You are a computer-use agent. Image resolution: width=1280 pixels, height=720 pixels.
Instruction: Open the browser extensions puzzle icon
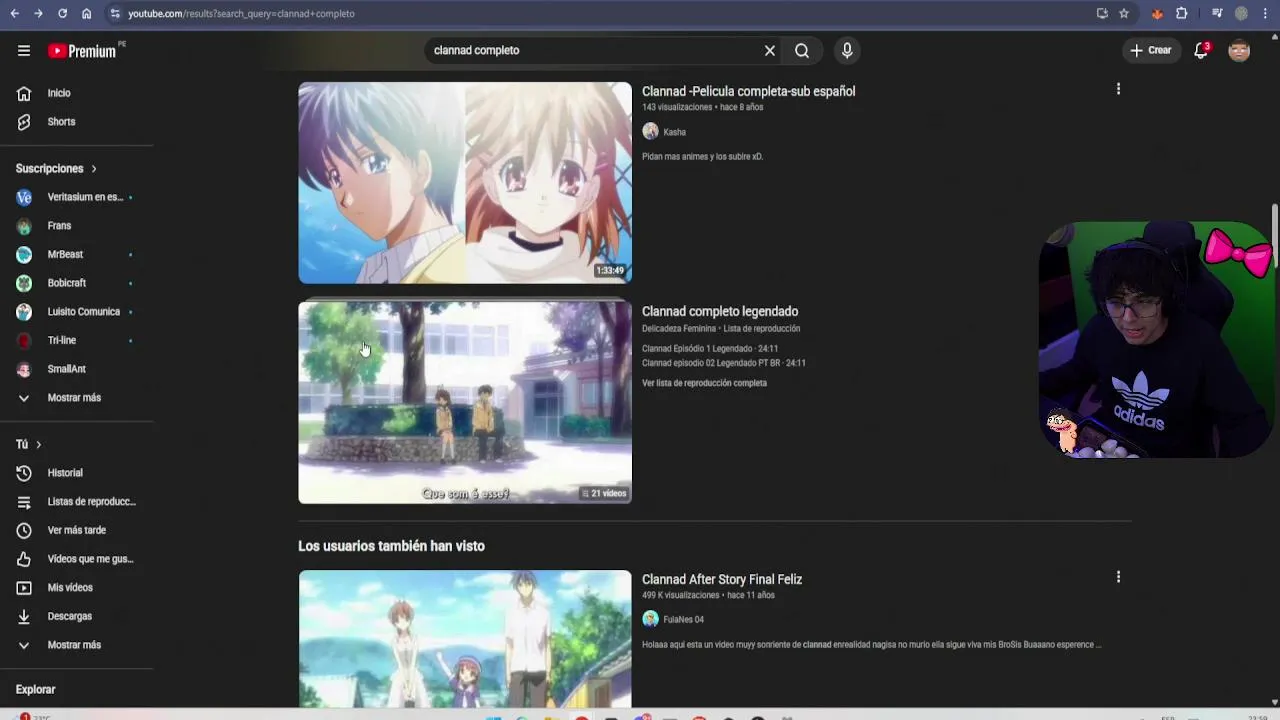click(1182, 14)
